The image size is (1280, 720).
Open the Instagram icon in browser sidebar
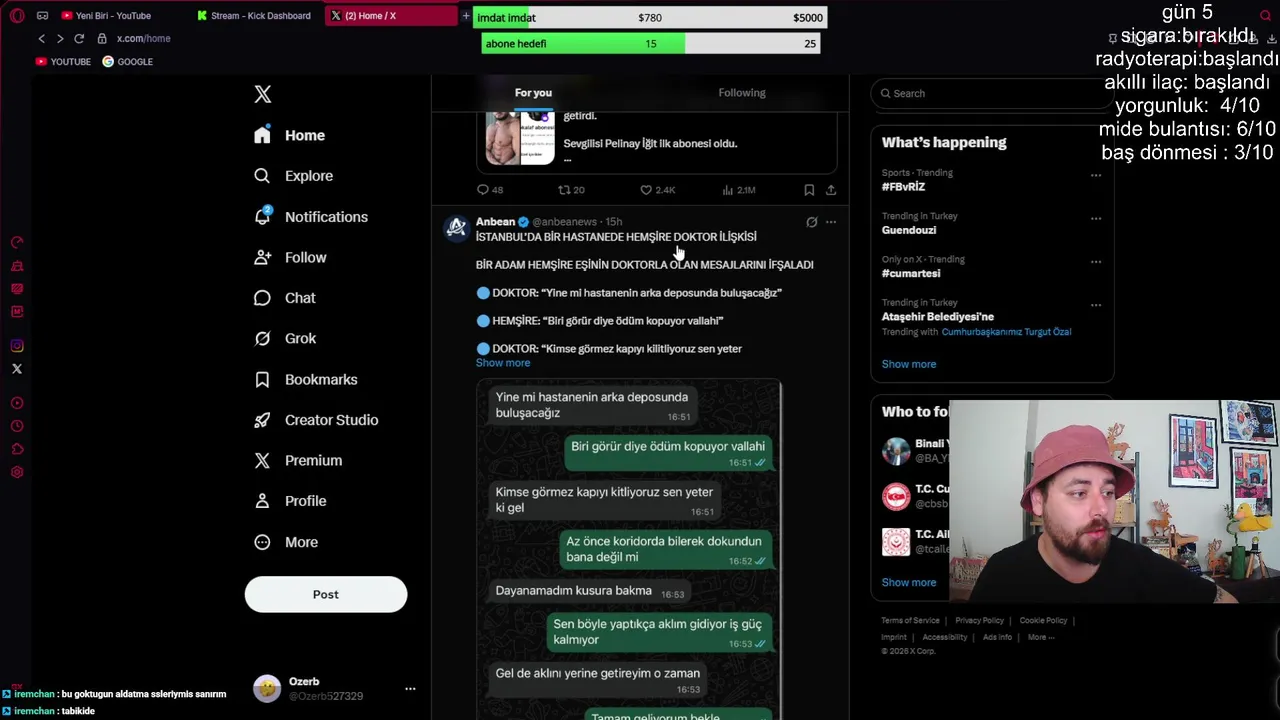(17, 346)
